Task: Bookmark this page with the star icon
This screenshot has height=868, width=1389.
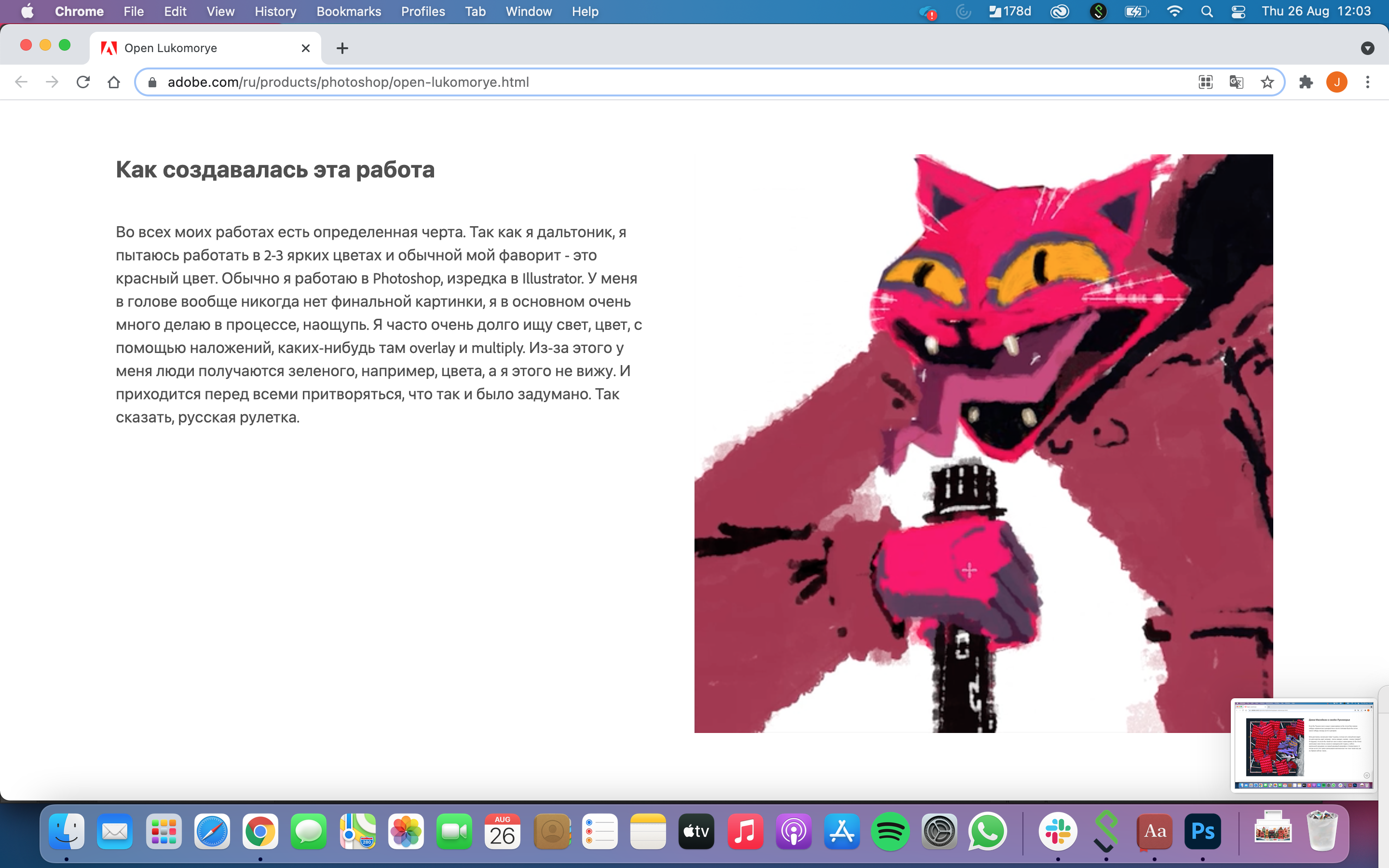Action: point(1267,82)
